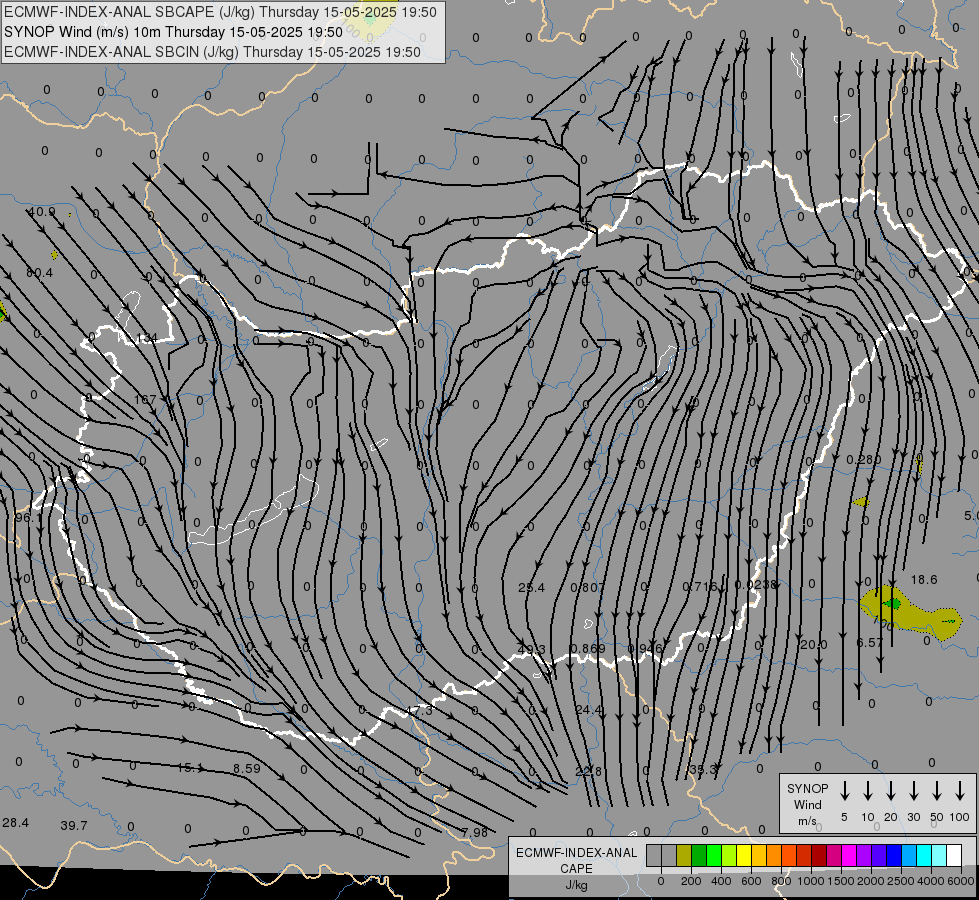
Task: Click the 24.4 CAPE value on map
Action: point(589,710)
